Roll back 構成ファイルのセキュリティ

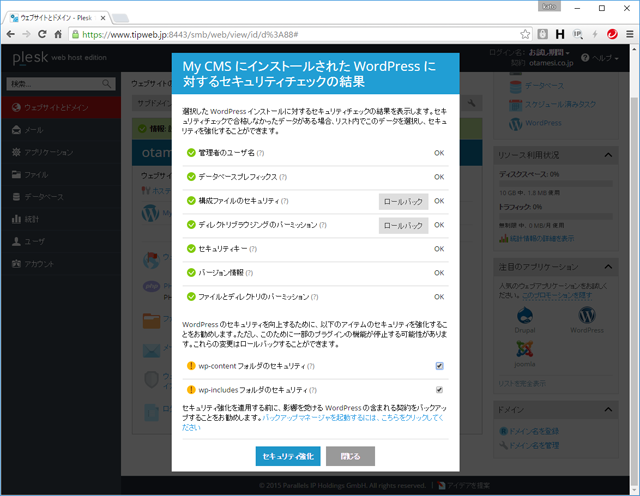point(403,202)
